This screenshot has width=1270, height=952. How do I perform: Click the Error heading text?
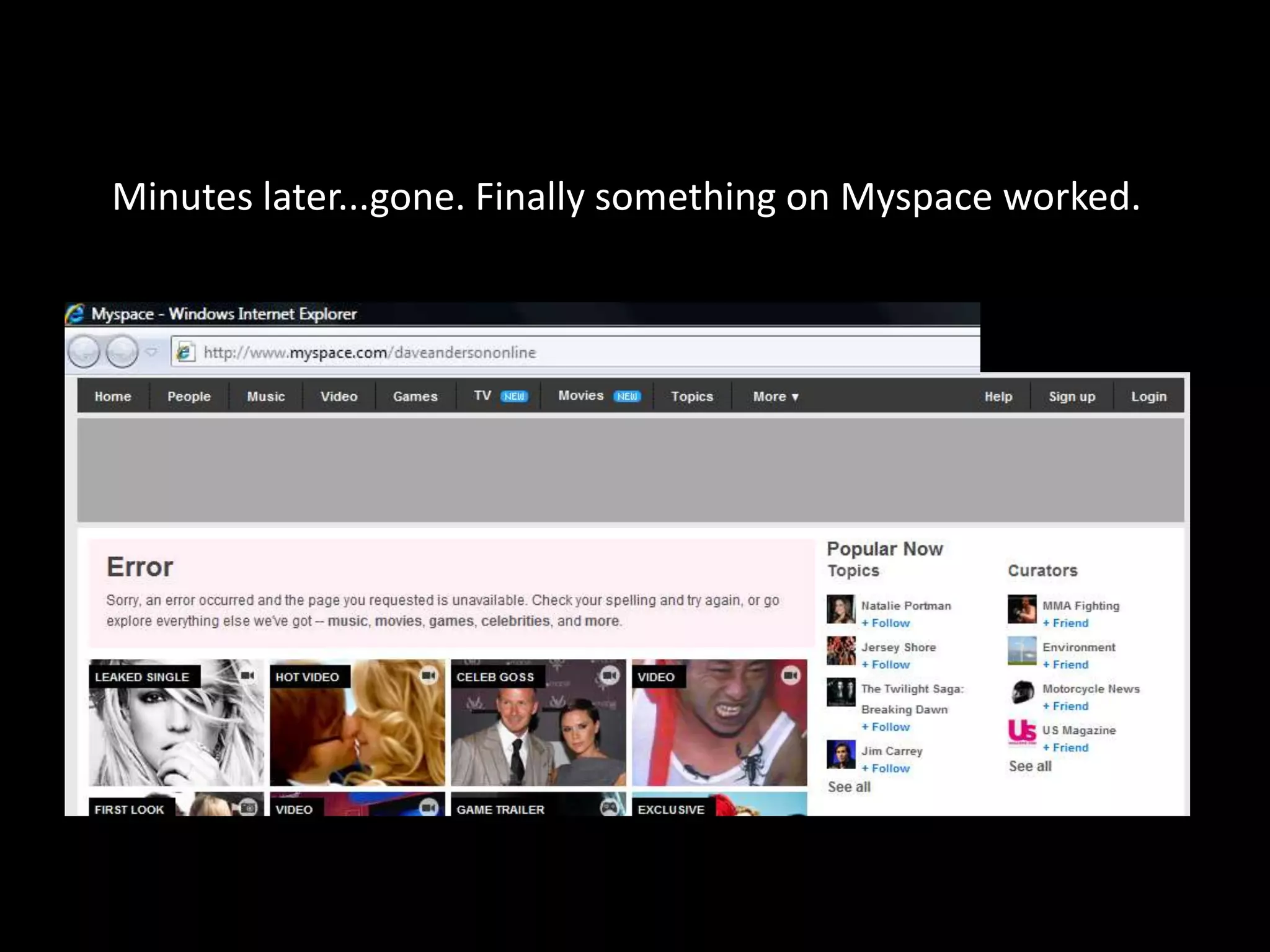[140, 567]
